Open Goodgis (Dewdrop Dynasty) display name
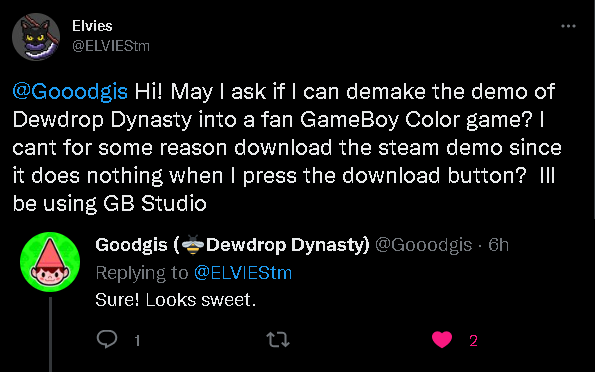Screen dimensions: 595x372 pyautogui.click(x=232, y=245)
